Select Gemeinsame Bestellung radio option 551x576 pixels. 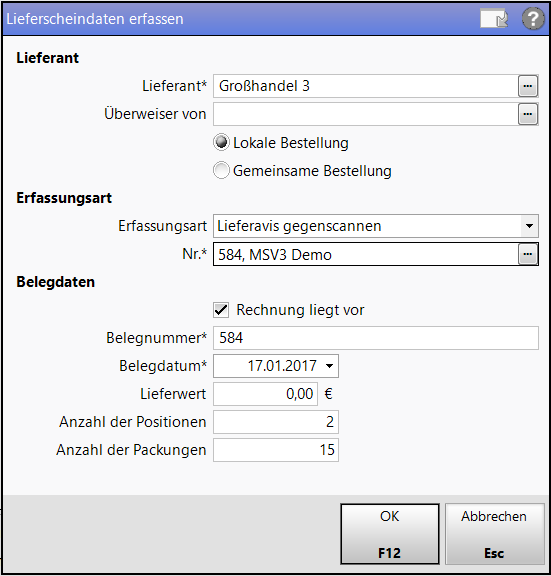point(222,170)
